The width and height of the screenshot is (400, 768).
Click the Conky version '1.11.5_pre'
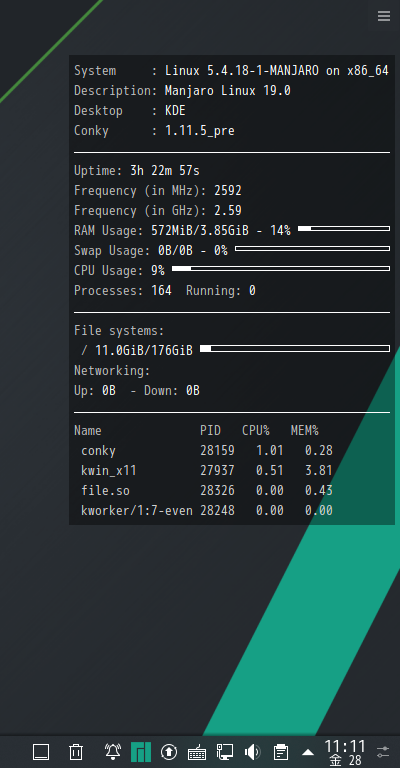(200, 131)
